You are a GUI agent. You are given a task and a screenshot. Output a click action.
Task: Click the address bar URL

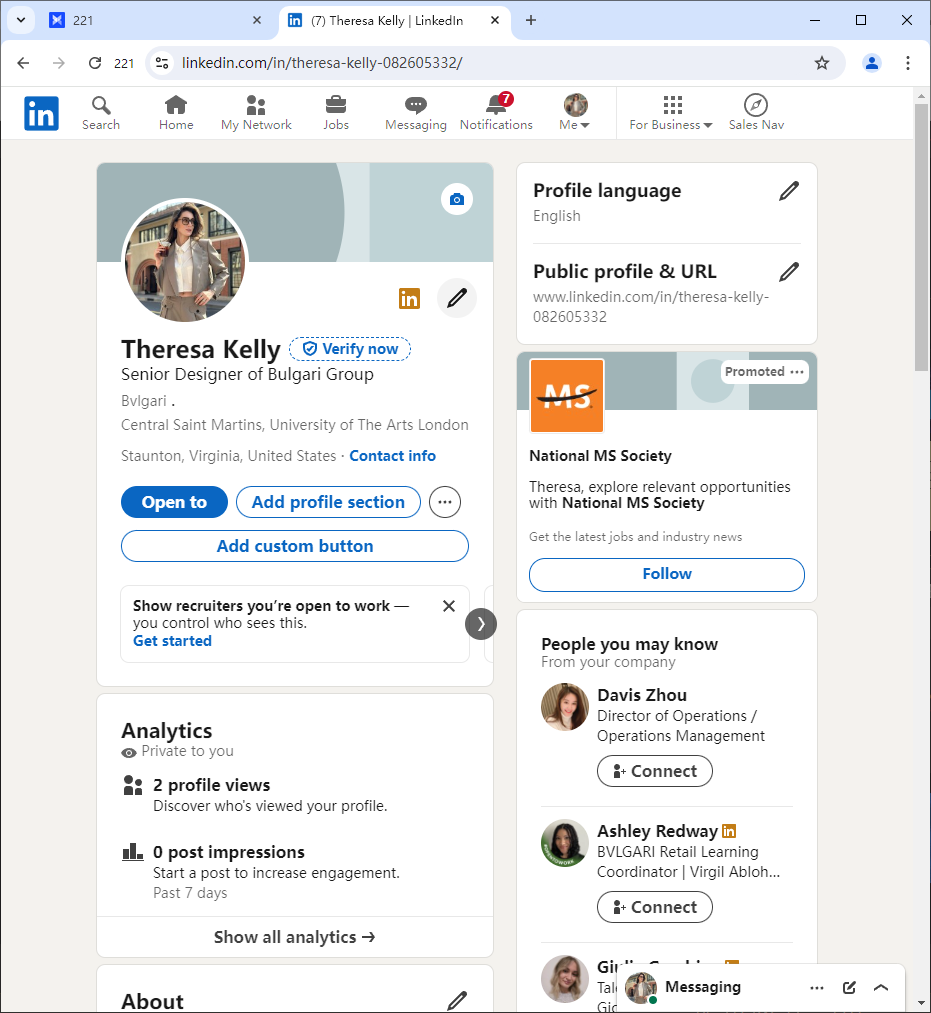pyautogui.click(x=322, y=63)
